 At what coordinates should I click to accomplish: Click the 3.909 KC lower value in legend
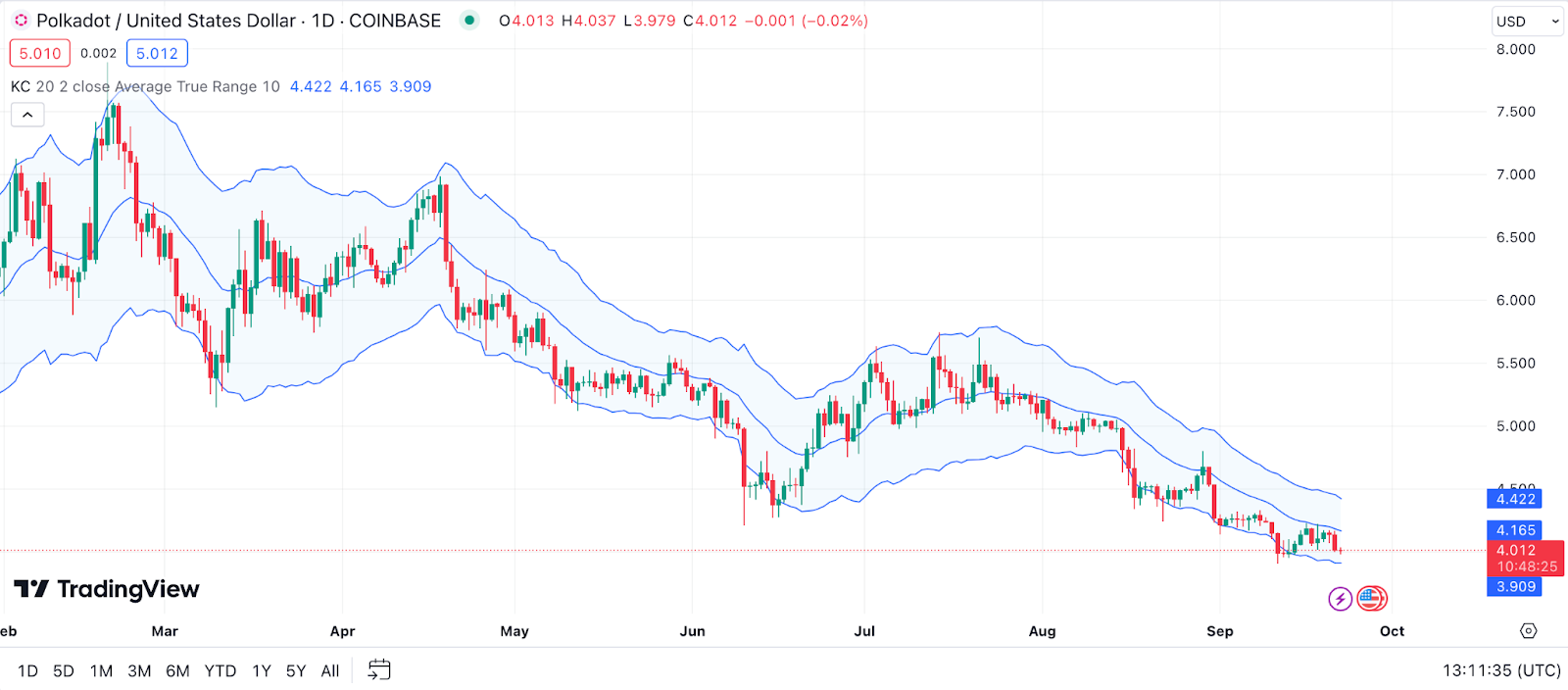coord(411,86)
